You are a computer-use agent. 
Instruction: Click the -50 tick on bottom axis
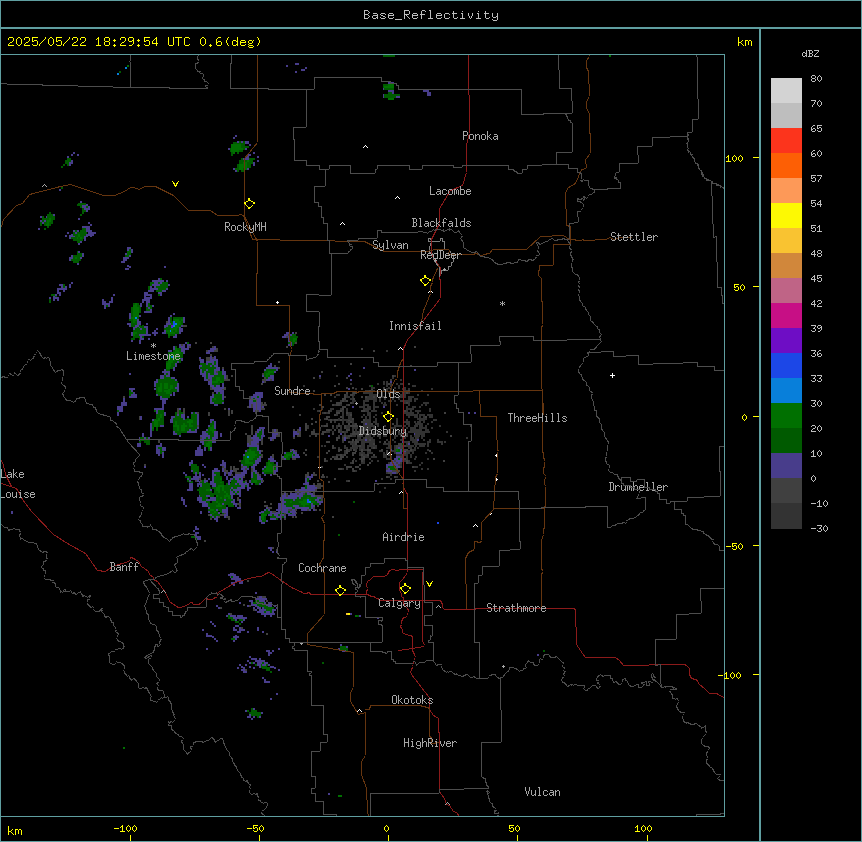click(255, 828)
